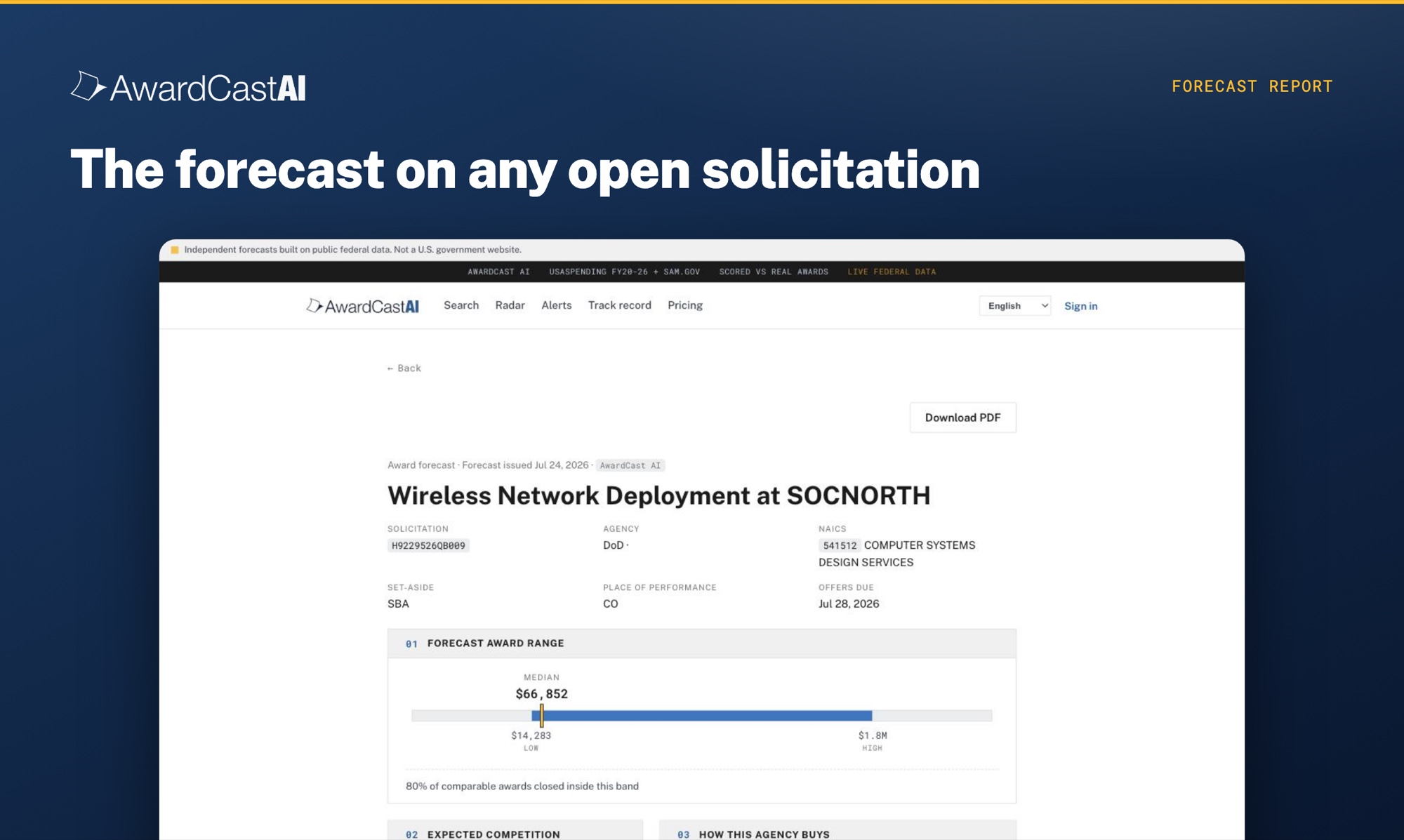Click the large AwardCastAI banner logo
This screenshot has width=1404, height=840.
pos(188,87)
